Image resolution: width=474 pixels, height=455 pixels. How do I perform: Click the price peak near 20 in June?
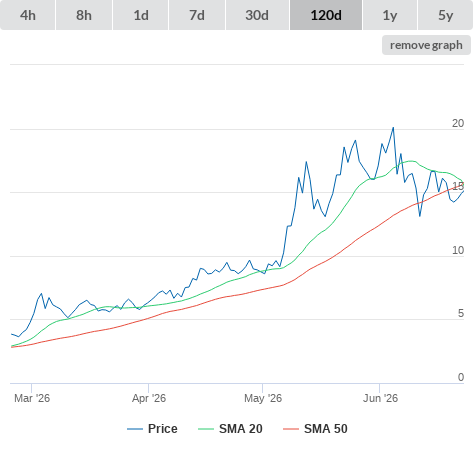(393, 128)
